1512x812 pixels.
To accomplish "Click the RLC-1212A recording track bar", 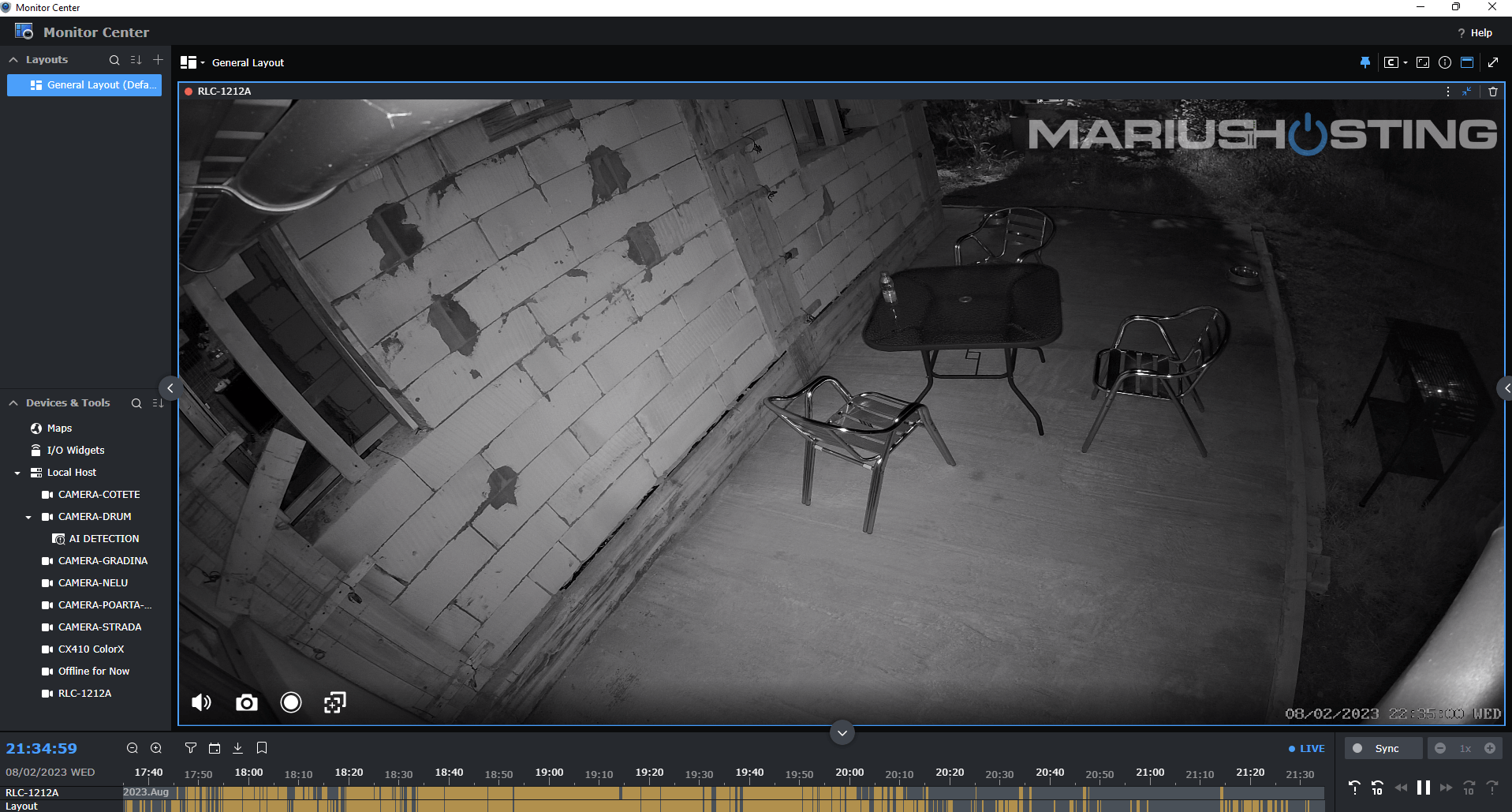I will tap(726, 792).
